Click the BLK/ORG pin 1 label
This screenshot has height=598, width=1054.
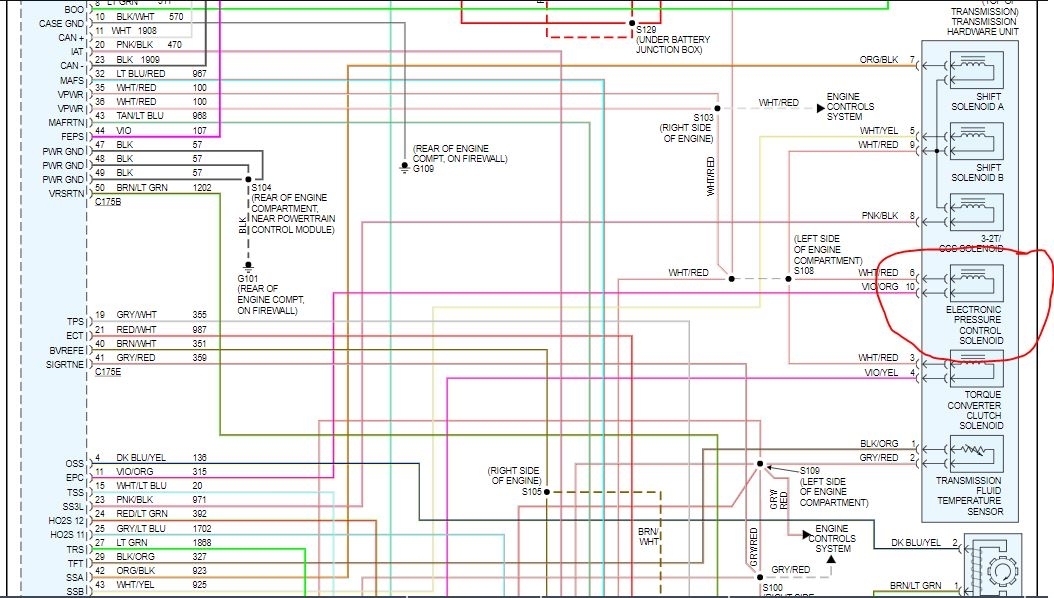click(888, 443)
